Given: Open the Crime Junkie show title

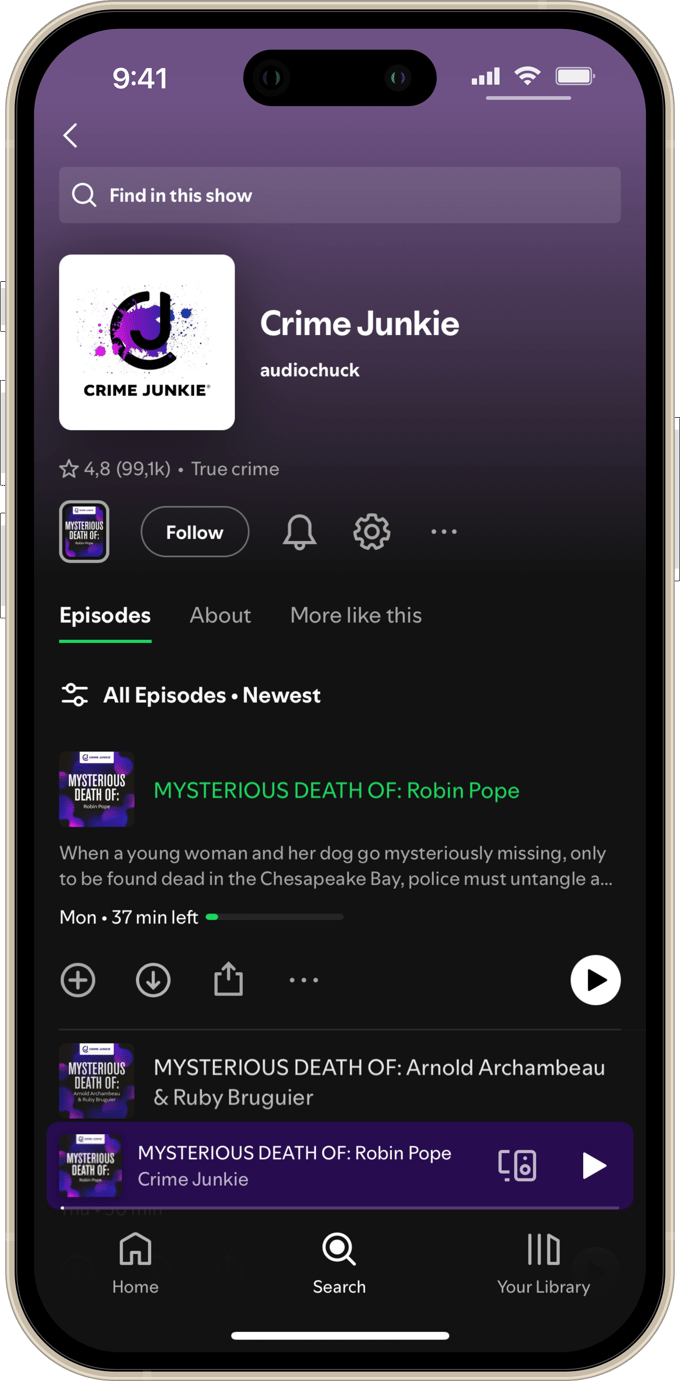Looking at the screenshot, I should (360, 323).
